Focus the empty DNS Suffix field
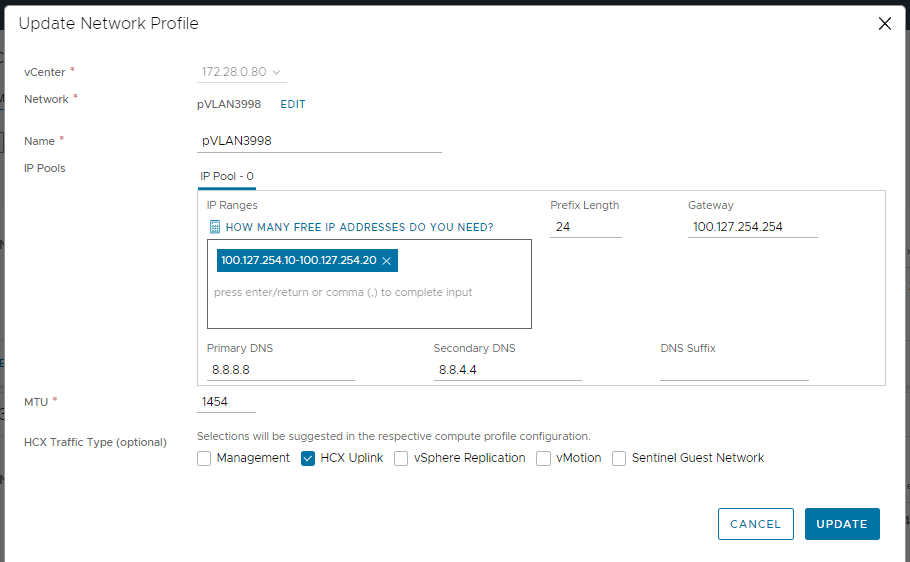The width and height of the screenshot is (910, 562). point(734,370)
